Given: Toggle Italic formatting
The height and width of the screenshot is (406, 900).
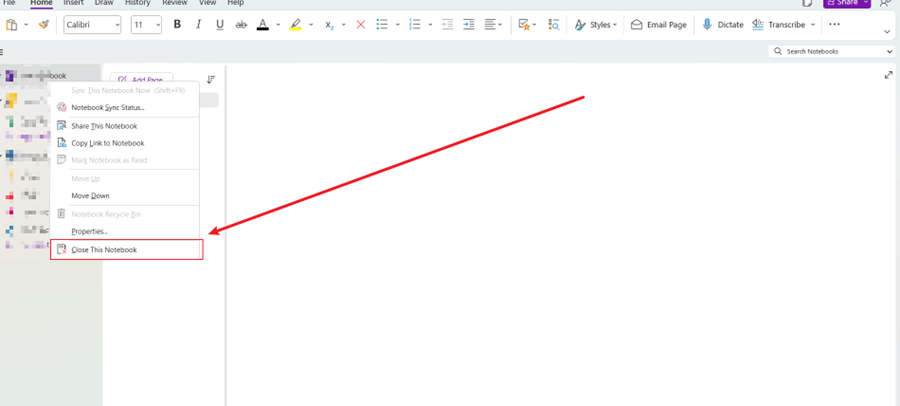Looking at the screenshot, I should click(199, 25).
